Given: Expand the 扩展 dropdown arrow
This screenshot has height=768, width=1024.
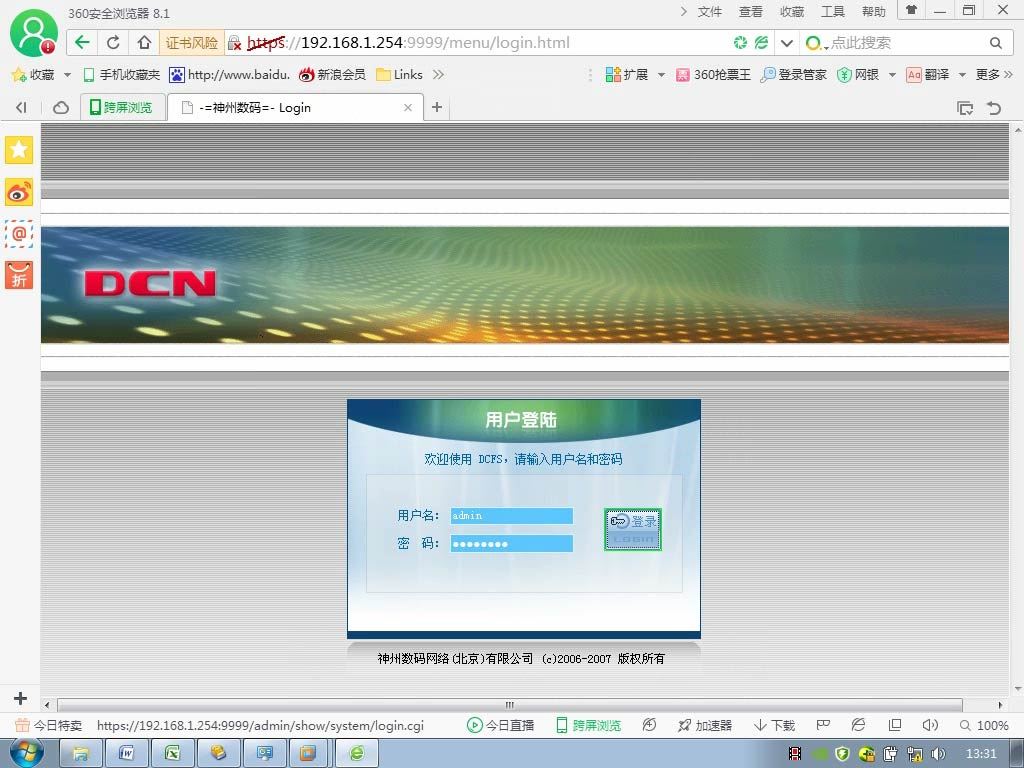Looking at the screenshot, I should click(662, 75).
